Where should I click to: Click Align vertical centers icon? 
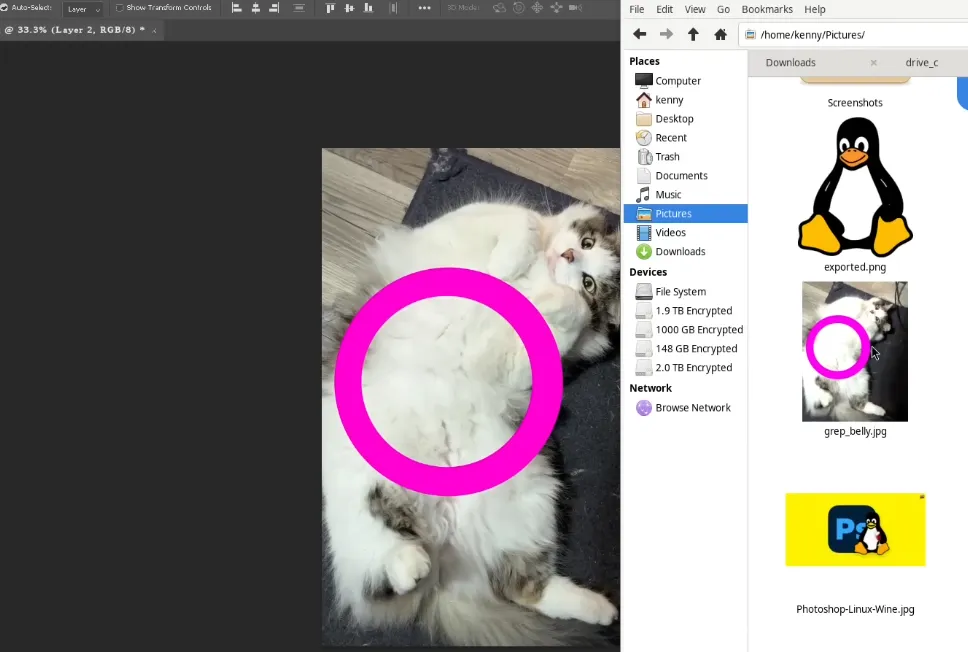point(349,8)
